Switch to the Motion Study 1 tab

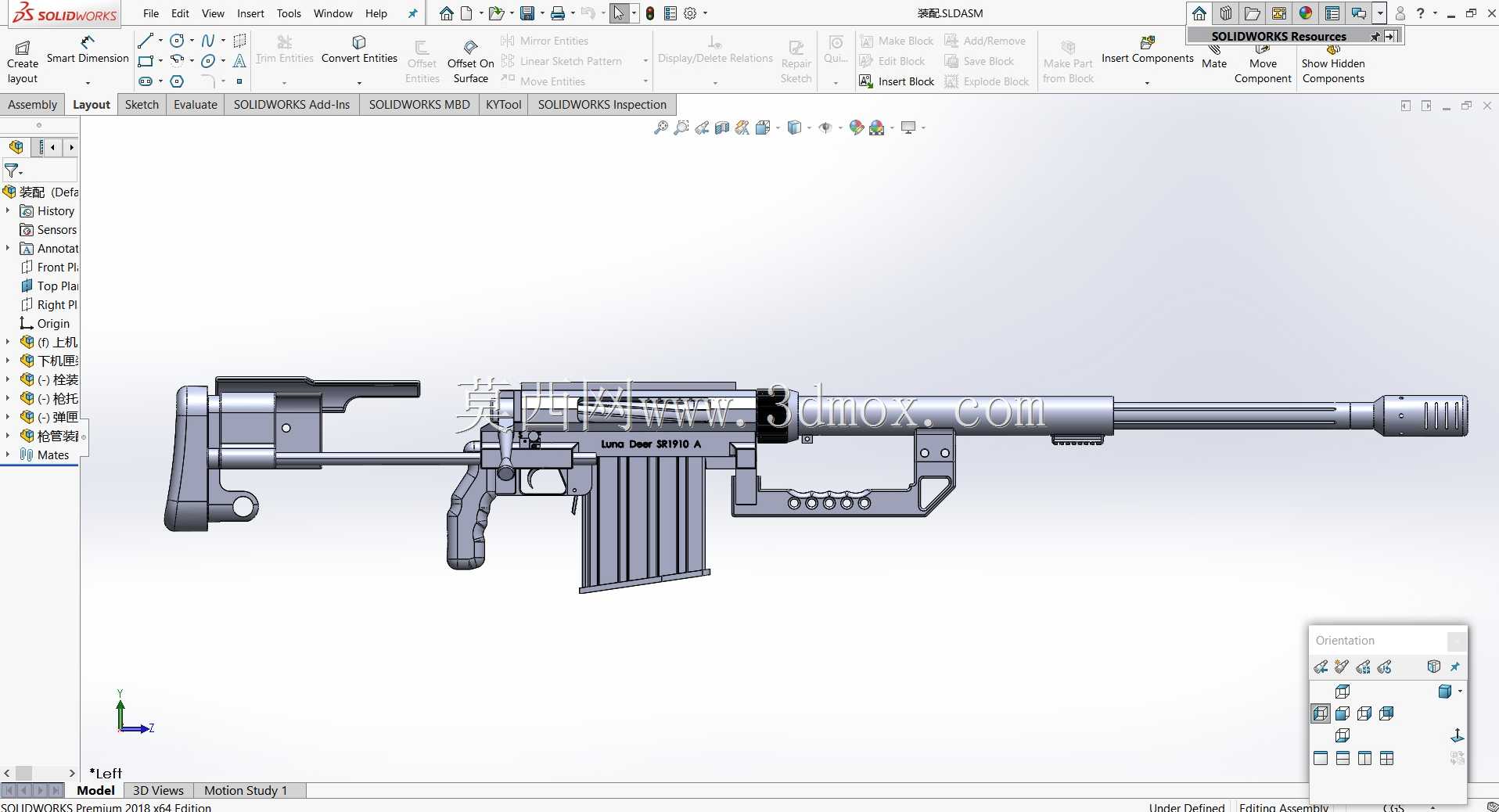(x=246, y=790)
